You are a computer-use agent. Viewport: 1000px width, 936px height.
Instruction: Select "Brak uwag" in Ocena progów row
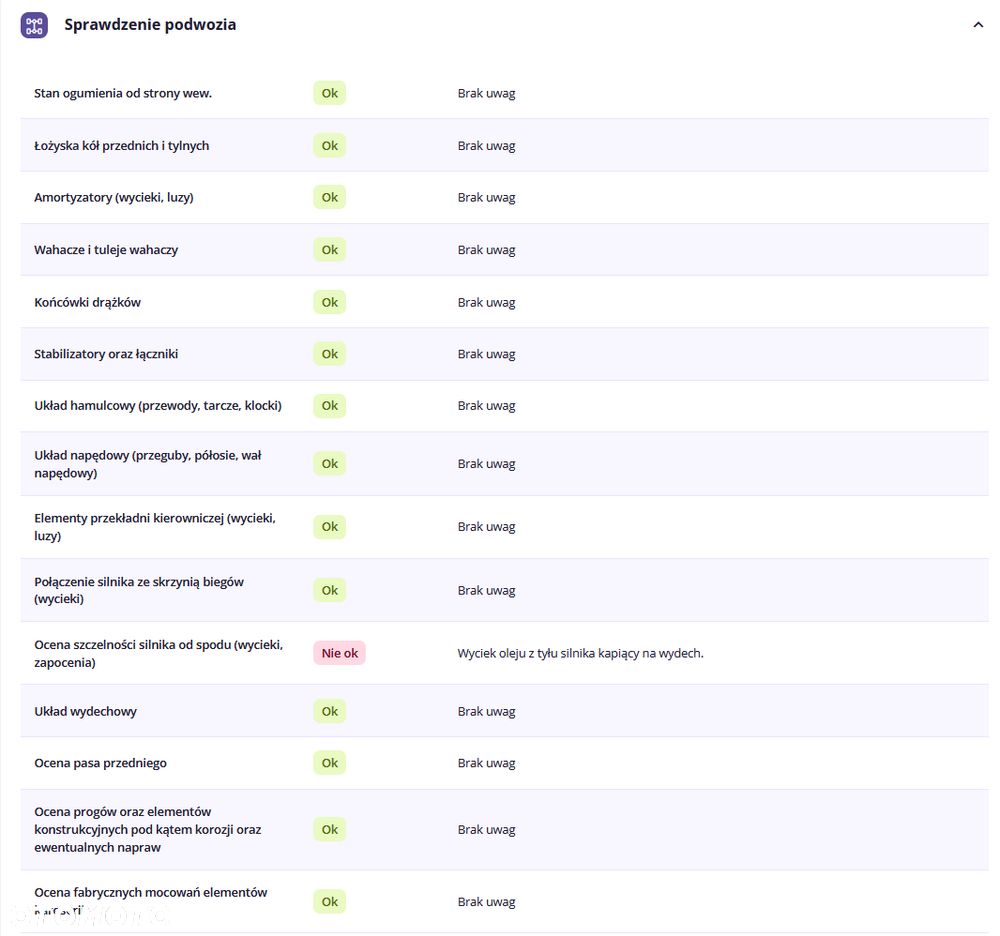(x=487, y=830)
